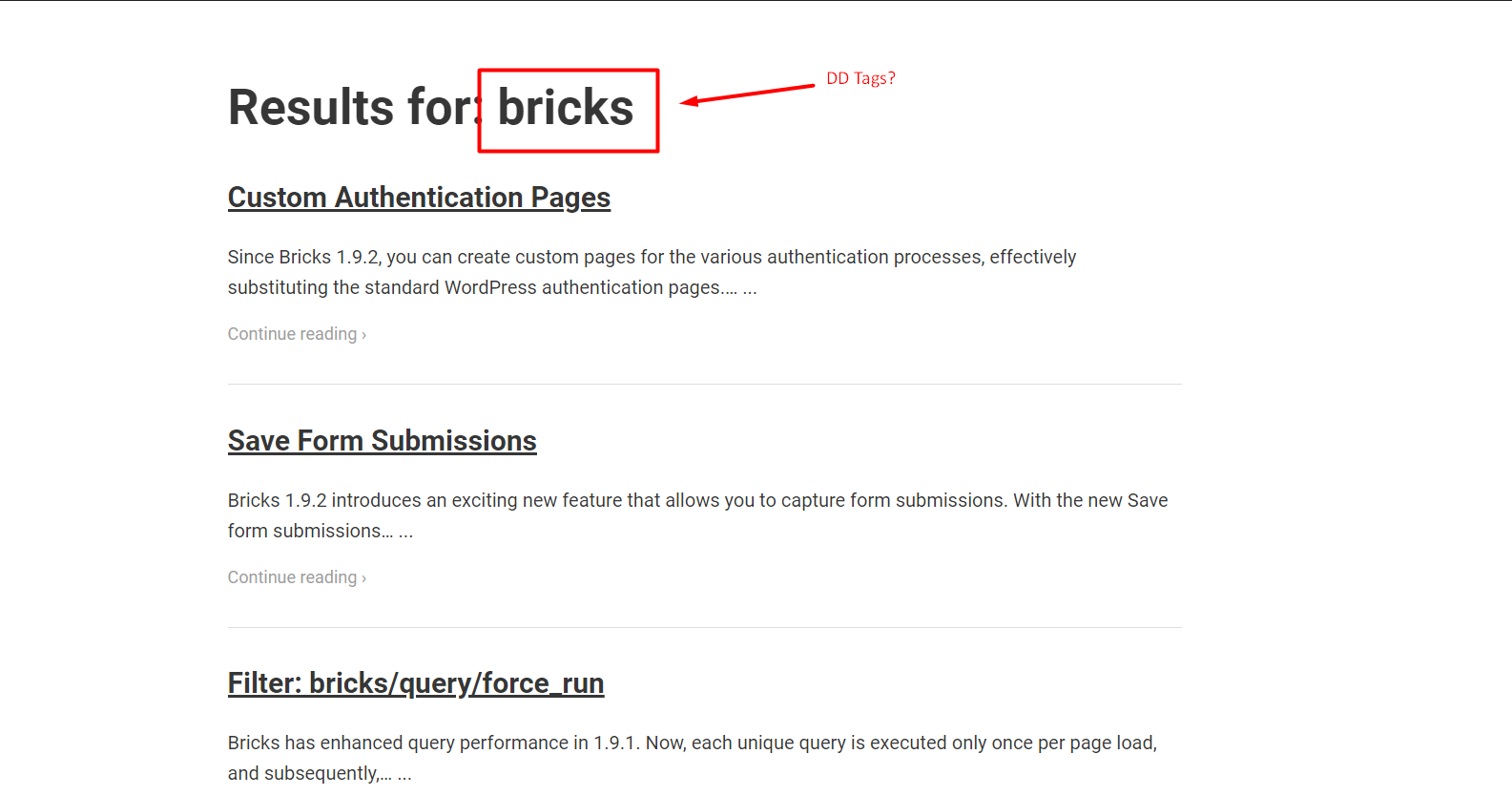Click the red arrow annotation

tap(747, 94)
